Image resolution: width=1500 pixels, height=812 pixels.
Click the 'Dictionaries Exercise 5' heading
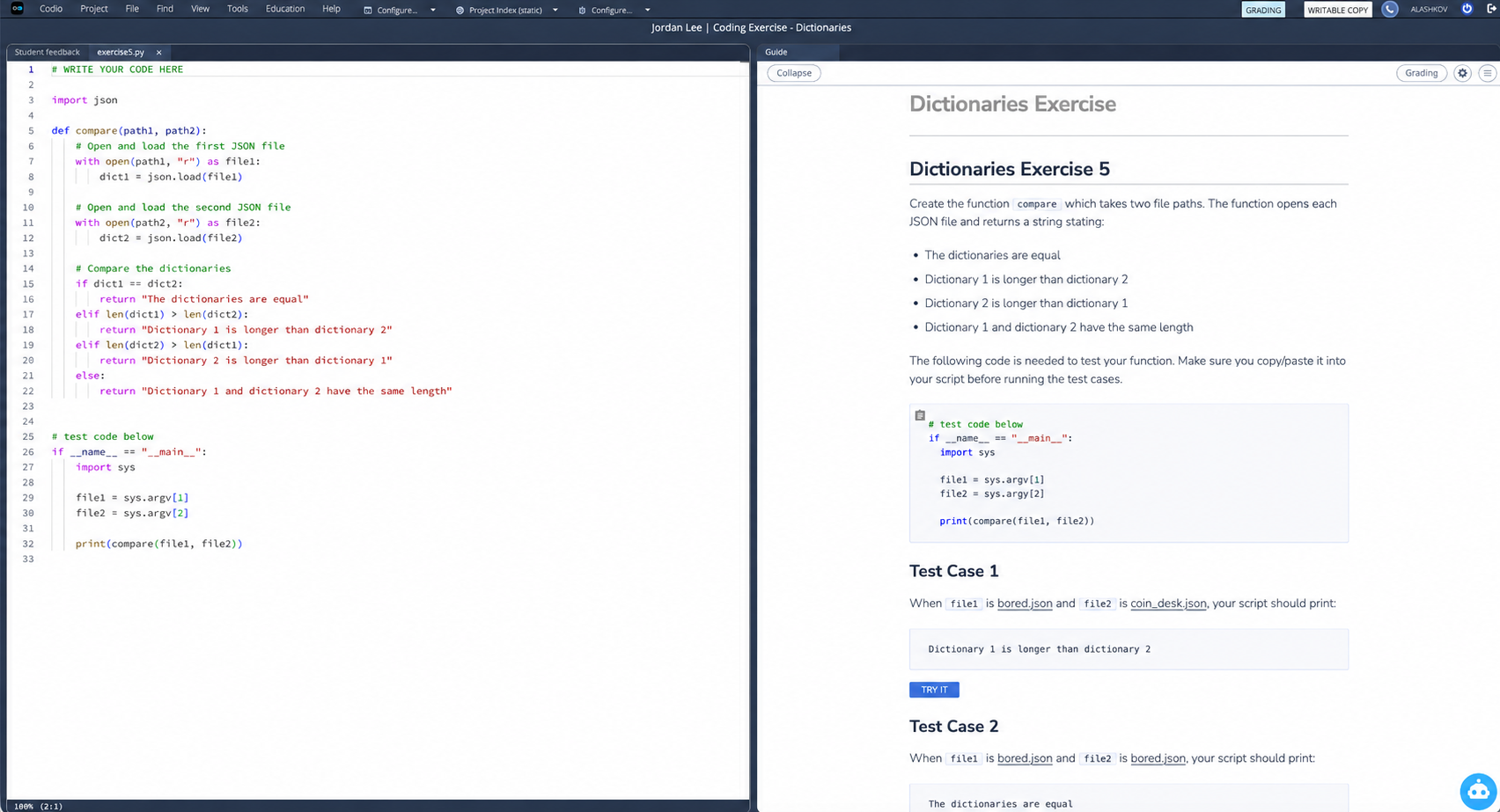(x=1009, y=169)
